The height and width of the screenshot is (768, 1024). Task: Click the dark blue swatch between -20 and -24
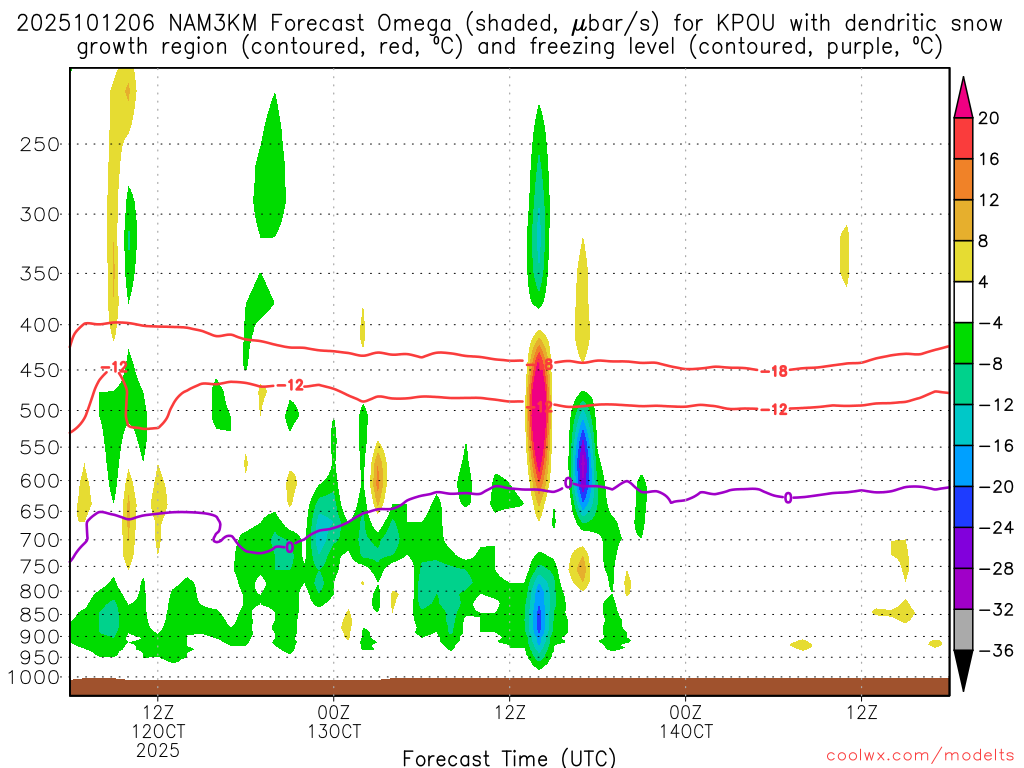[963, 507]
